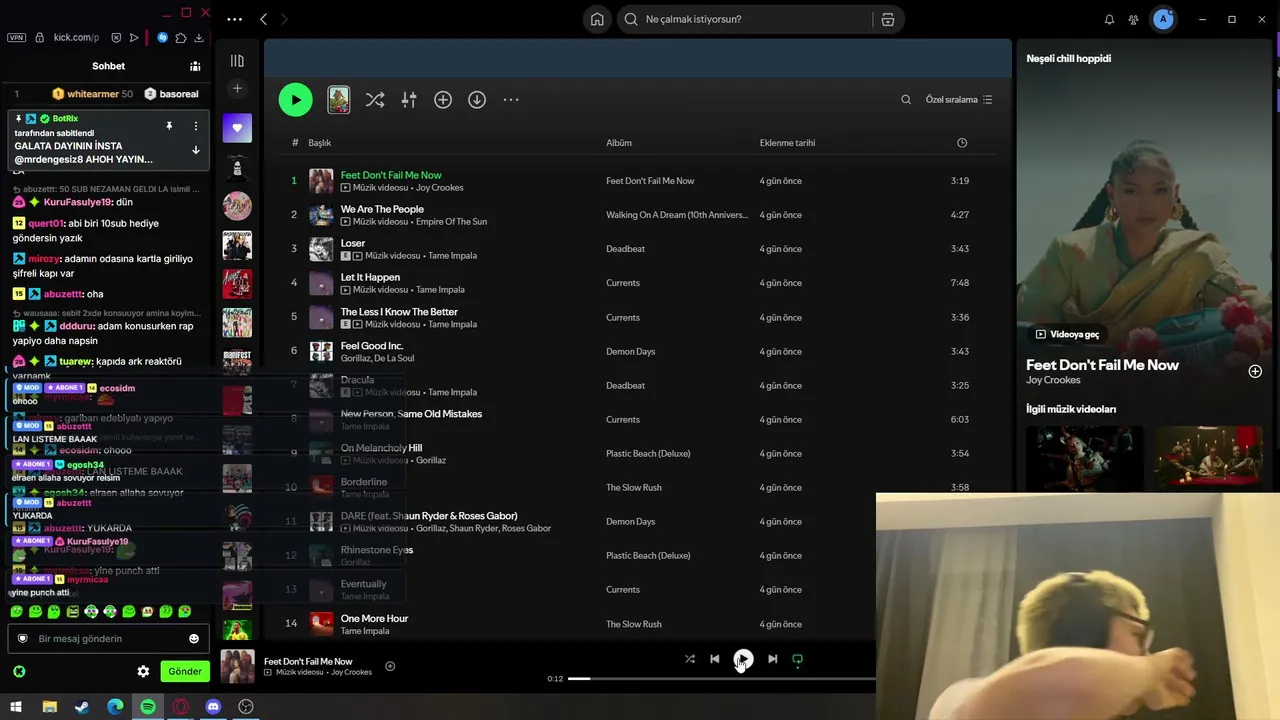This screenshot has width=1280, height=720.
Task: Expand Your Library sidebar
Action: click(x=237, y=61)
